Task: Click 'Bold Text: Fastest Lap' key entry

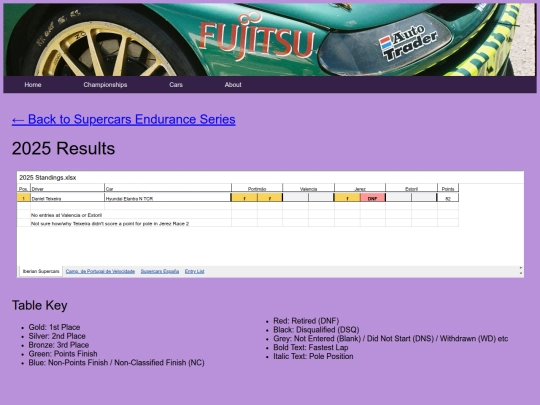Action: click(x=311, y=347)
